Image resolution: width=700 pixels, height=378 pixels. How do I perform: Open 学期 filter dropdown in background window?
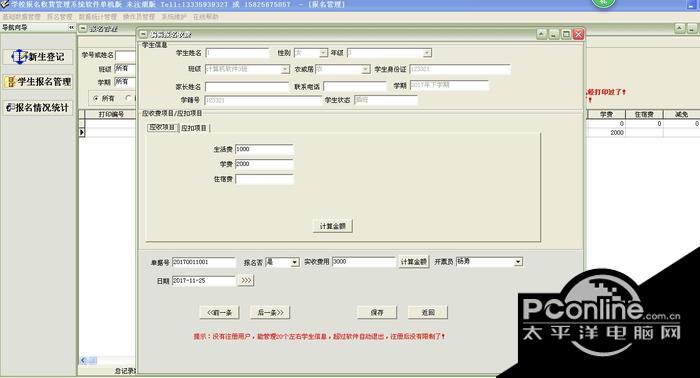[x=125, y=82]
